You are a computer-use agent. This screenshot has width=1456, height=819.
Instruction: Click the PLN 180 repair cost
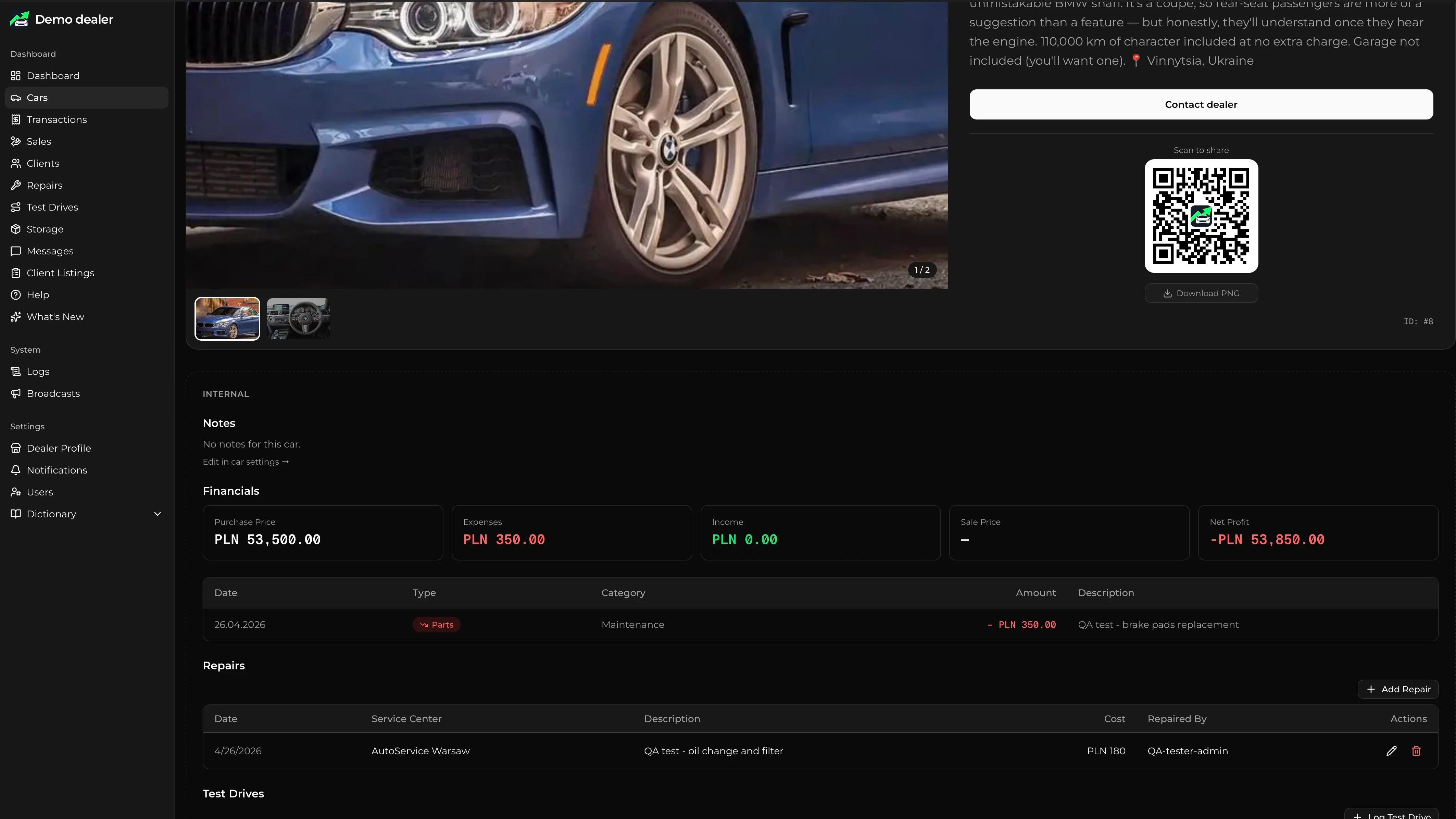(x=1106, y=751)
